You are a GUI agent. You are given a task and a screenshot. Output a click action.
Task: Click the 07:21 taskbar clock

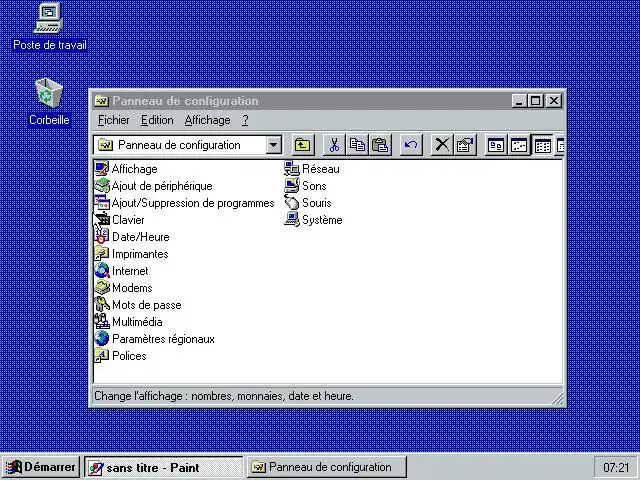(616, 467)
